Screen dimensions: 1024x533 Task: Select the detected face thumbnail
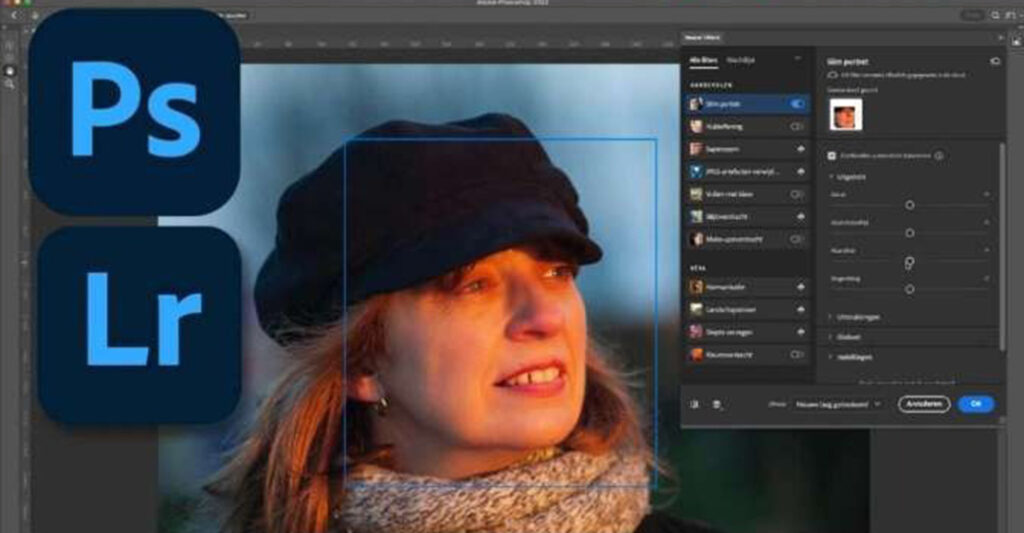[x=846, y=115]
